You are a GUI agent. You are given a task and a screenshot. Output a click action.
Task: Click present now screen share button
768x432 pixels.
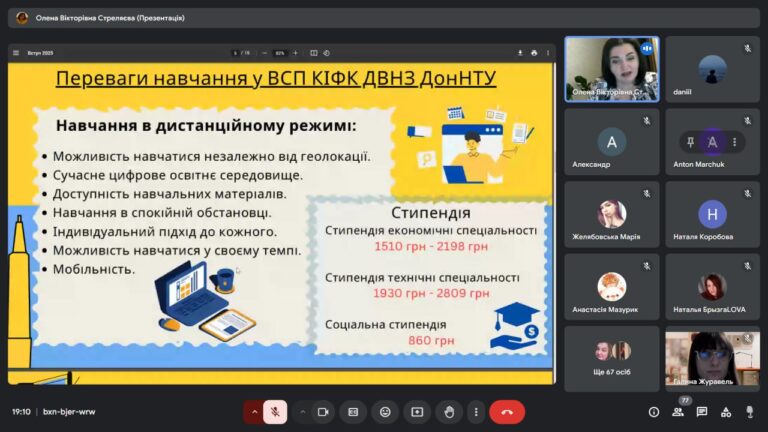coord(417,412)
